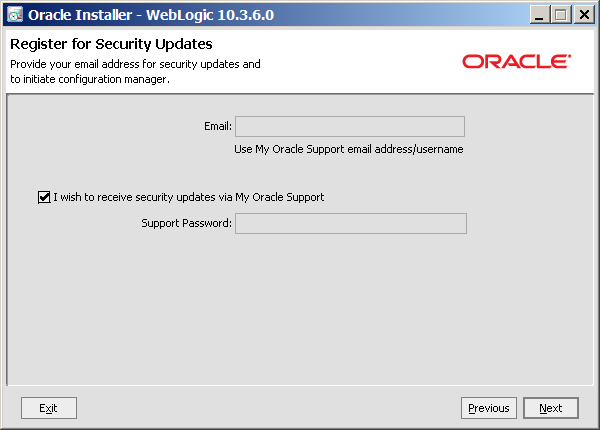Click the window title 'Oracle Installer - WebLogic 10.3.6.0'
The height and width of the screenshot is (430, 600).
point(151,15)
